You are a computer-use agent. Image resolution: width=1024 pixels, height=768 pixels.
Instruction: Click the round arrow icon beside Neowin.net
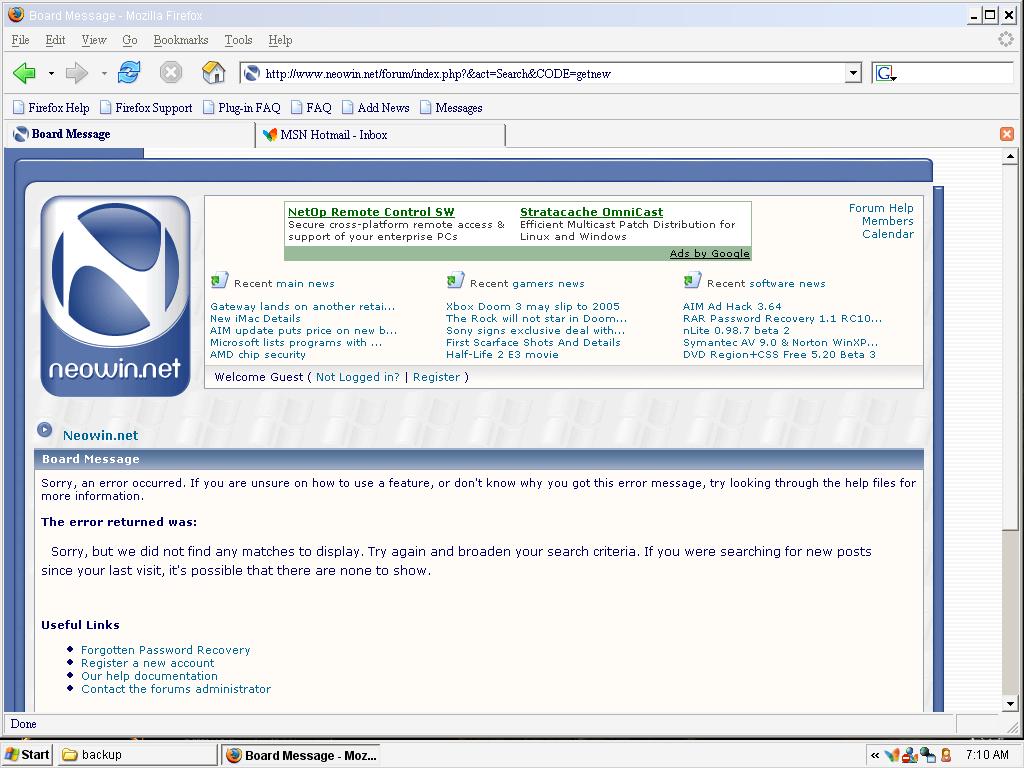click(x=44, y=430)
